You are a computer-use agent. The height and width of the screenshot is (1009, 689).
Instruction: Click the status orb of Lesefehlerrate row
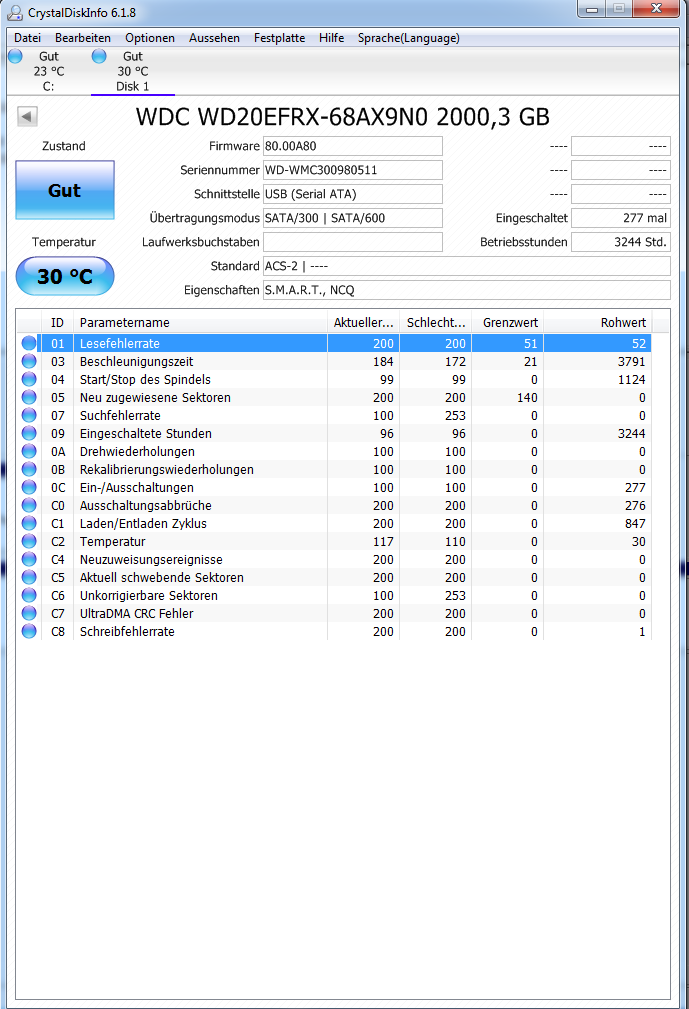click(x=29, y=343)
